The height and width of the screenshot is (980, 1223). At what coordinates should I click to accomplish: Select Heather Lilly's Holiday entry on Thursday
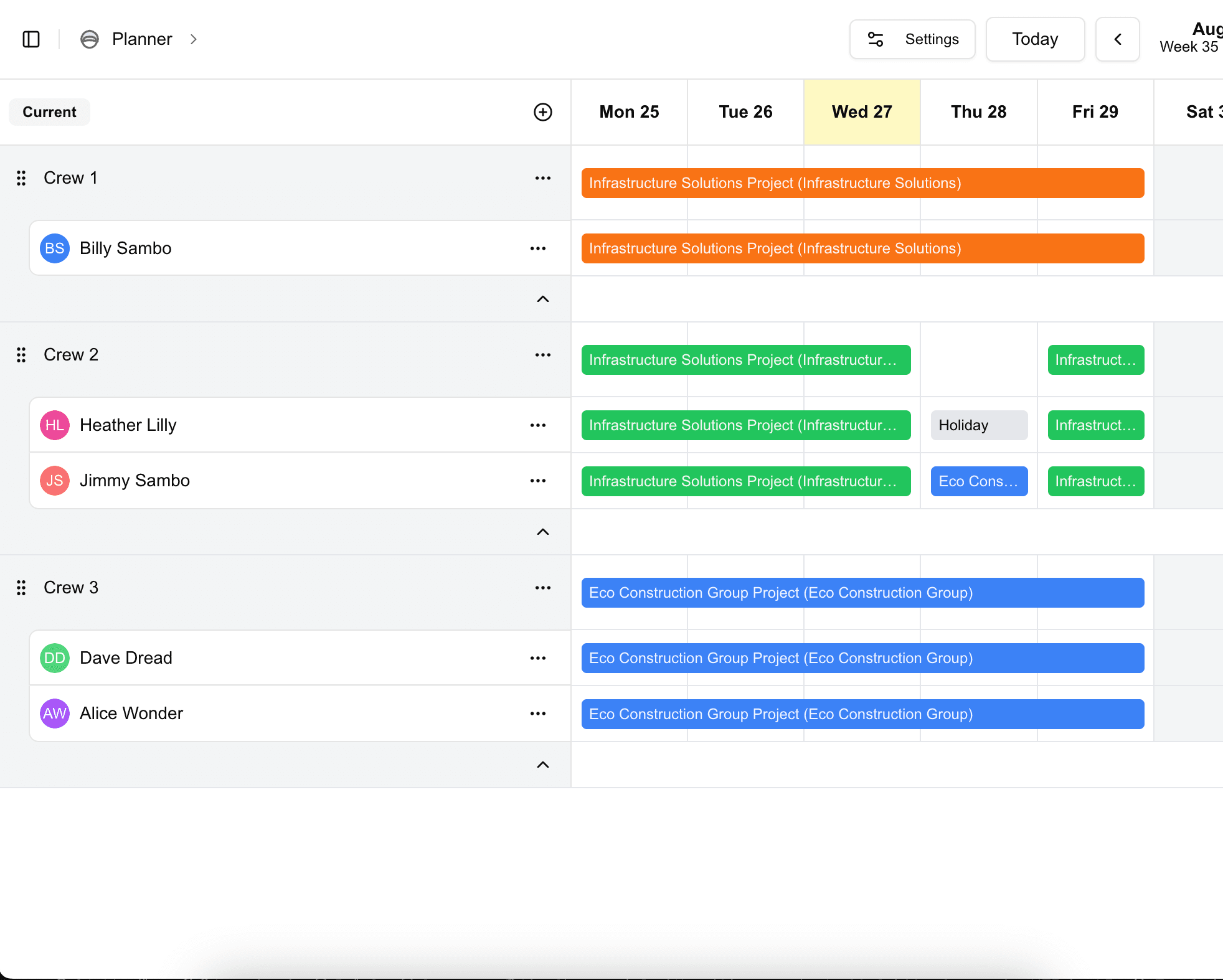pyautogui.click(x=978, y=425)
